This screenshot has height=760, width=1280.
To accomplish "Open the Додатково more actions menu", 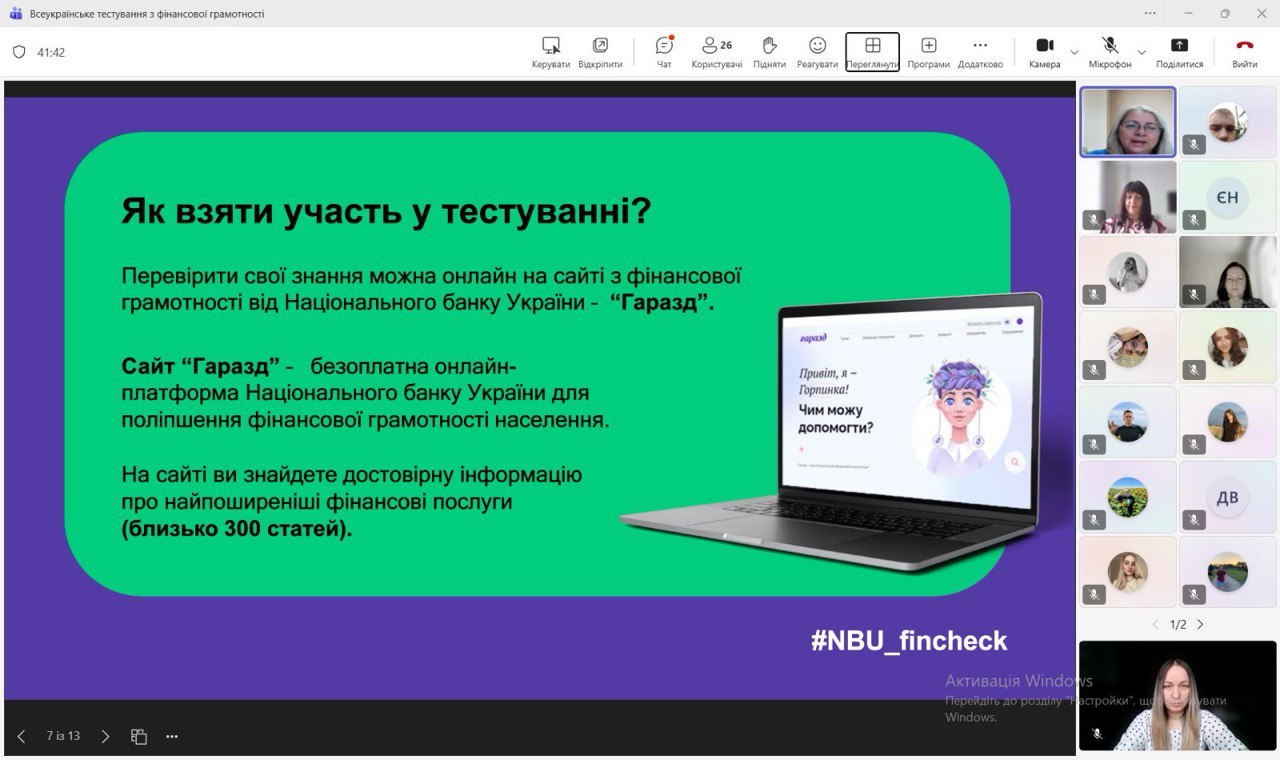I will pyautogui.click(x=980, y=51).
